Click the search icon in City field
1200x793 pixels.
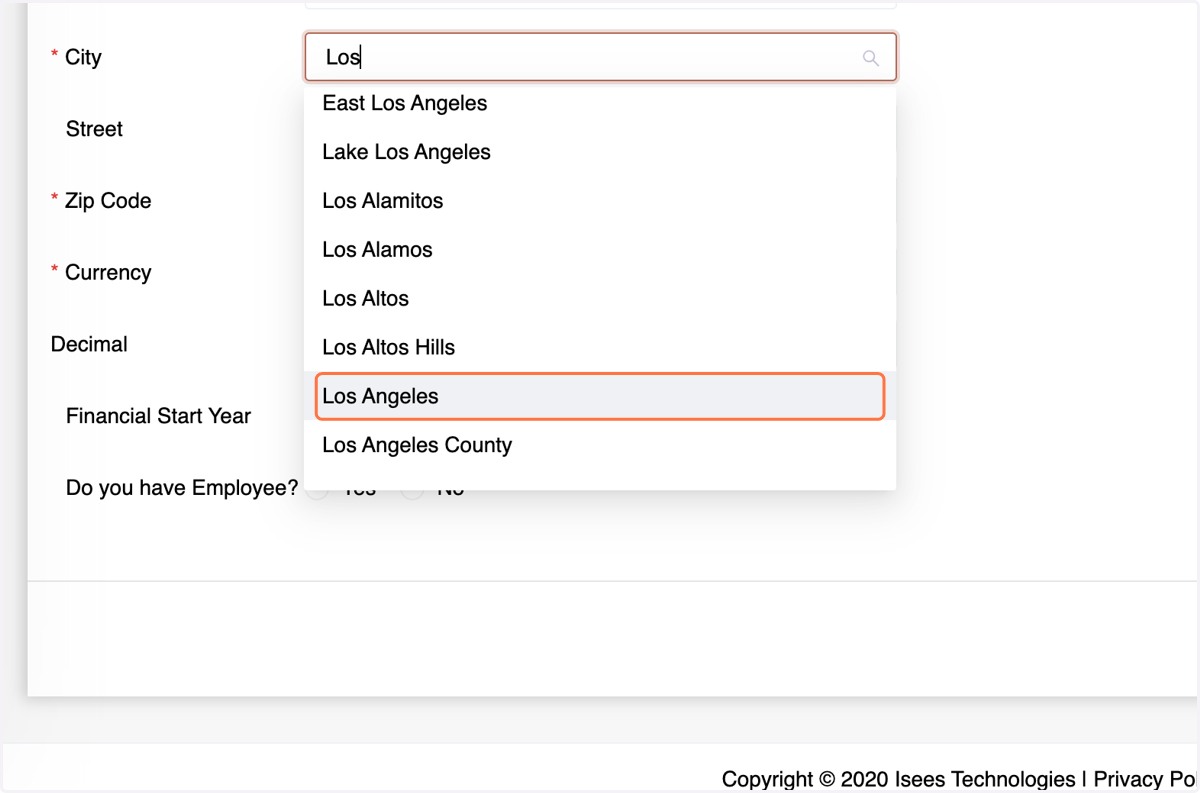tap(871, 58)
